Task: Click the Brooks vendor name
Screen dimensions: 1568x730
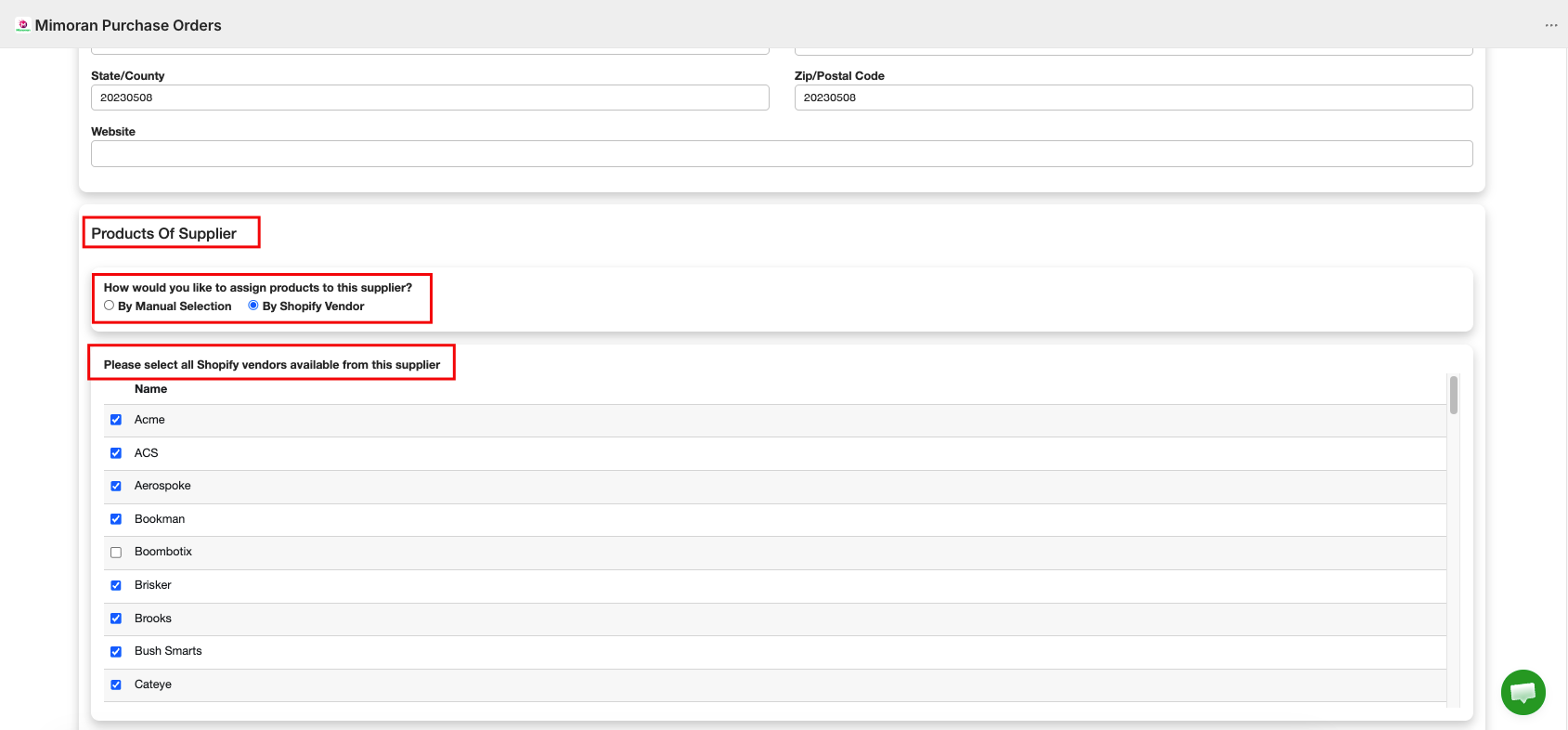Action: (153, 619)
